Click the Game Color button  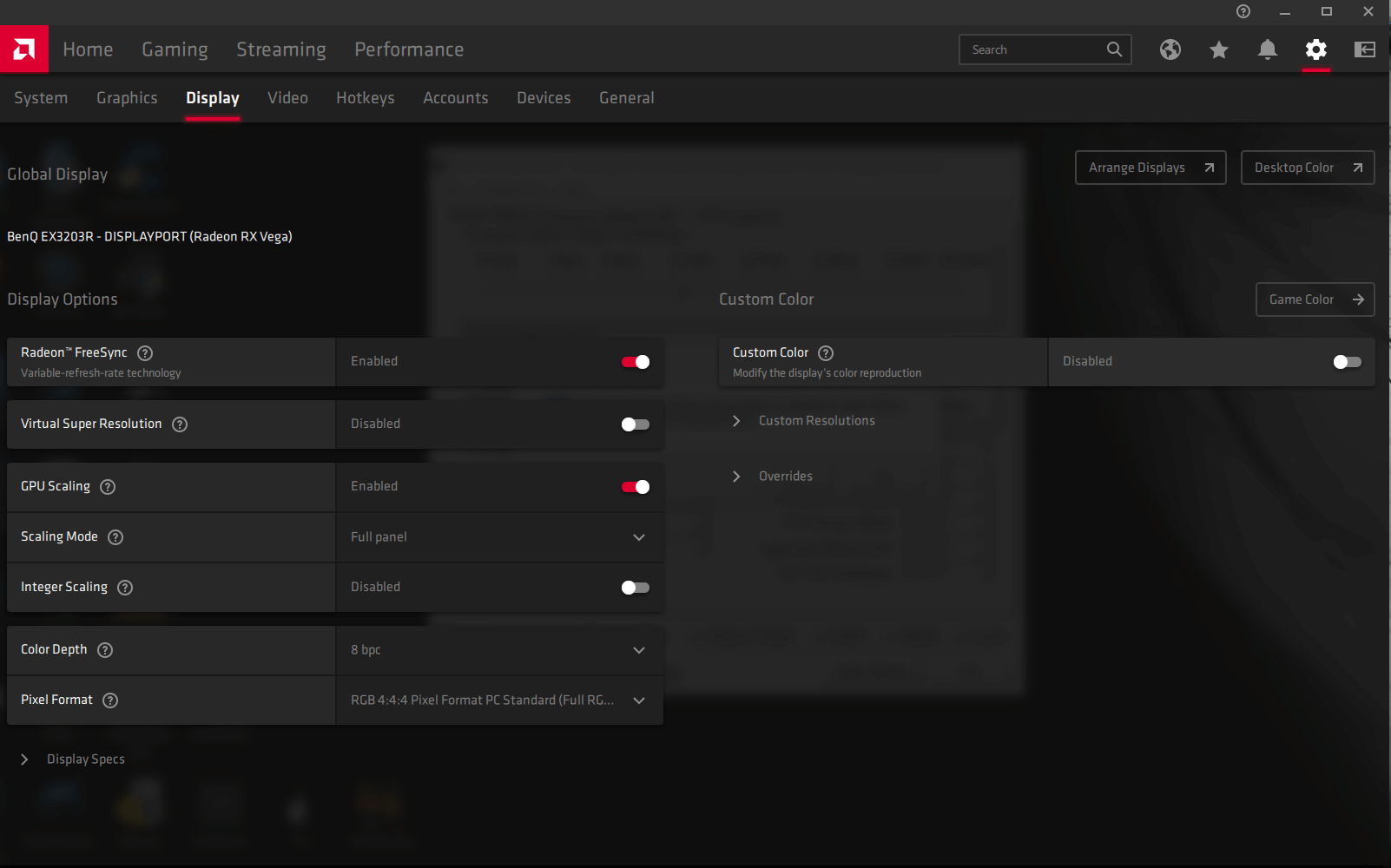1315,299
